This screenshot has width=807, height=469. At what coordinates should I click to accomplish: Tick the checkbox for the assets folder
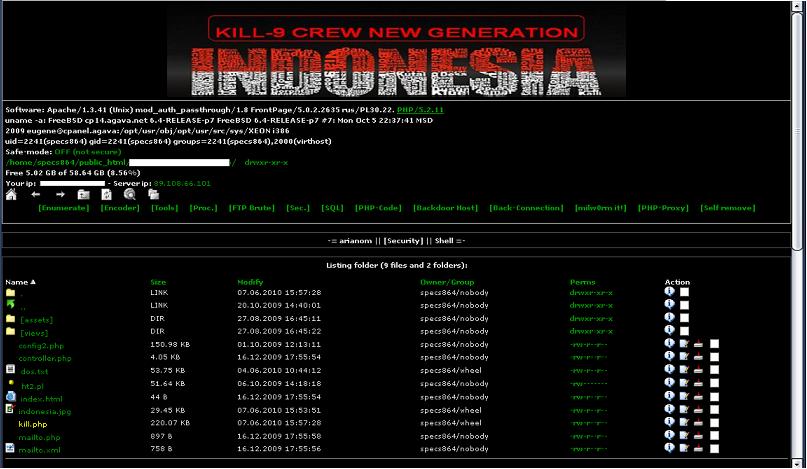coord(684,318)
